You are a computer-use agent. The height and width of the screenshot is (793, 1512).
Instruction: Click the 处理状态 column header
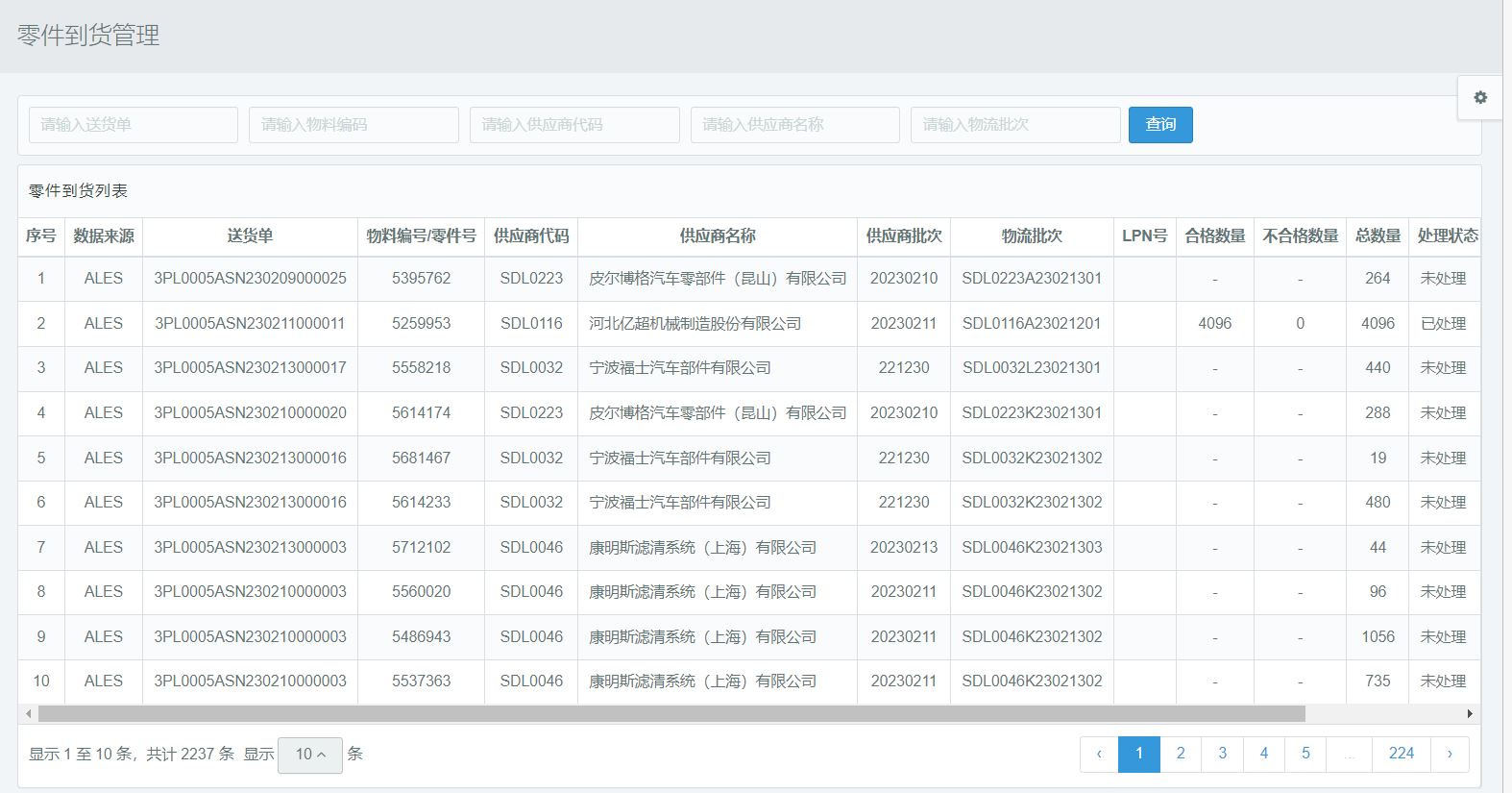(x=1446, y=236)
